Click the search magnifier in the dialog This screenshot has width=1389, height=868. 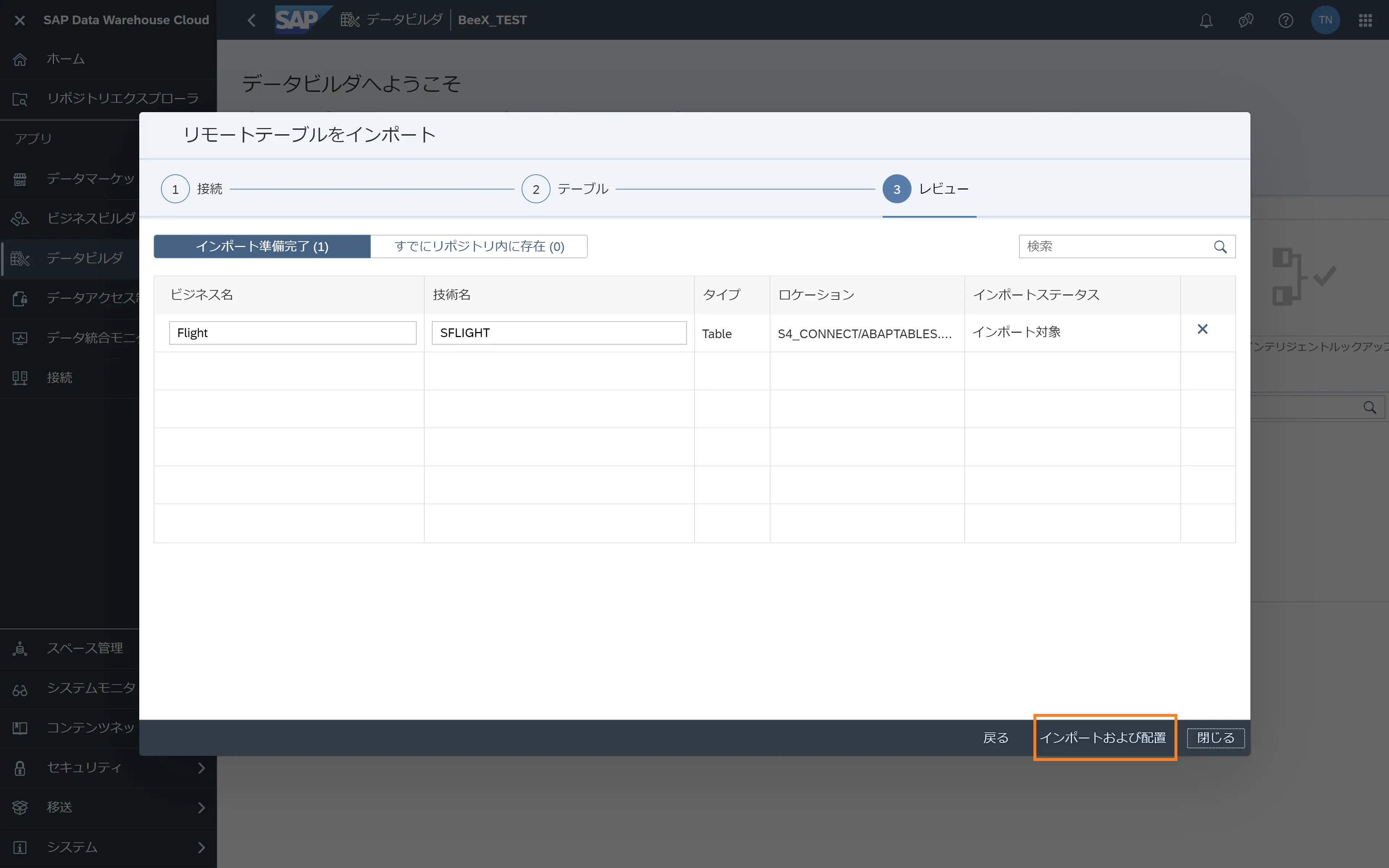1220,247
